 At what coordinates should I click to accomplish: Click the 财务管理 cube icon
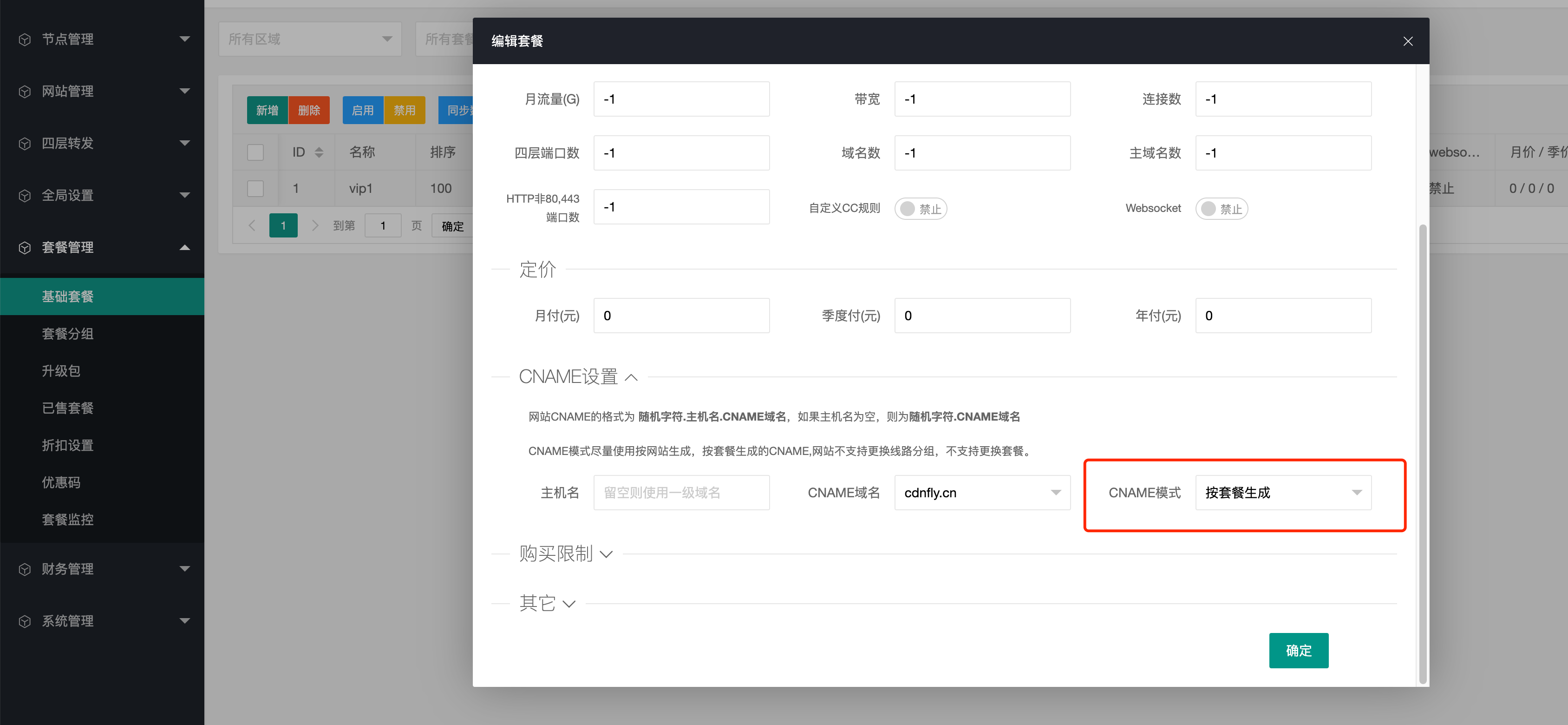point(25,569)
